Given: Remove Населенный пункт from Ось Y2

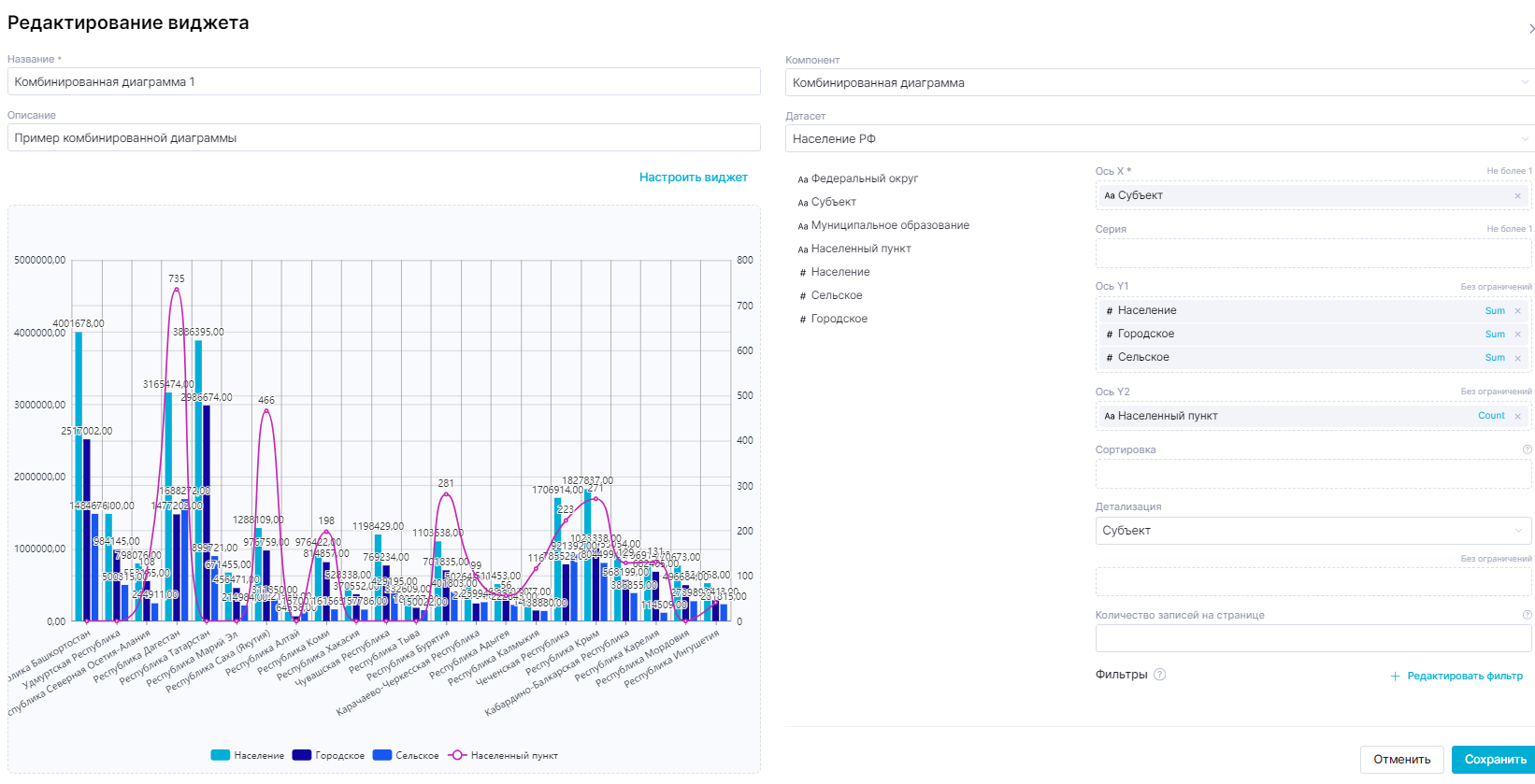Looking at the screenshot, I should pos(1517,417).
